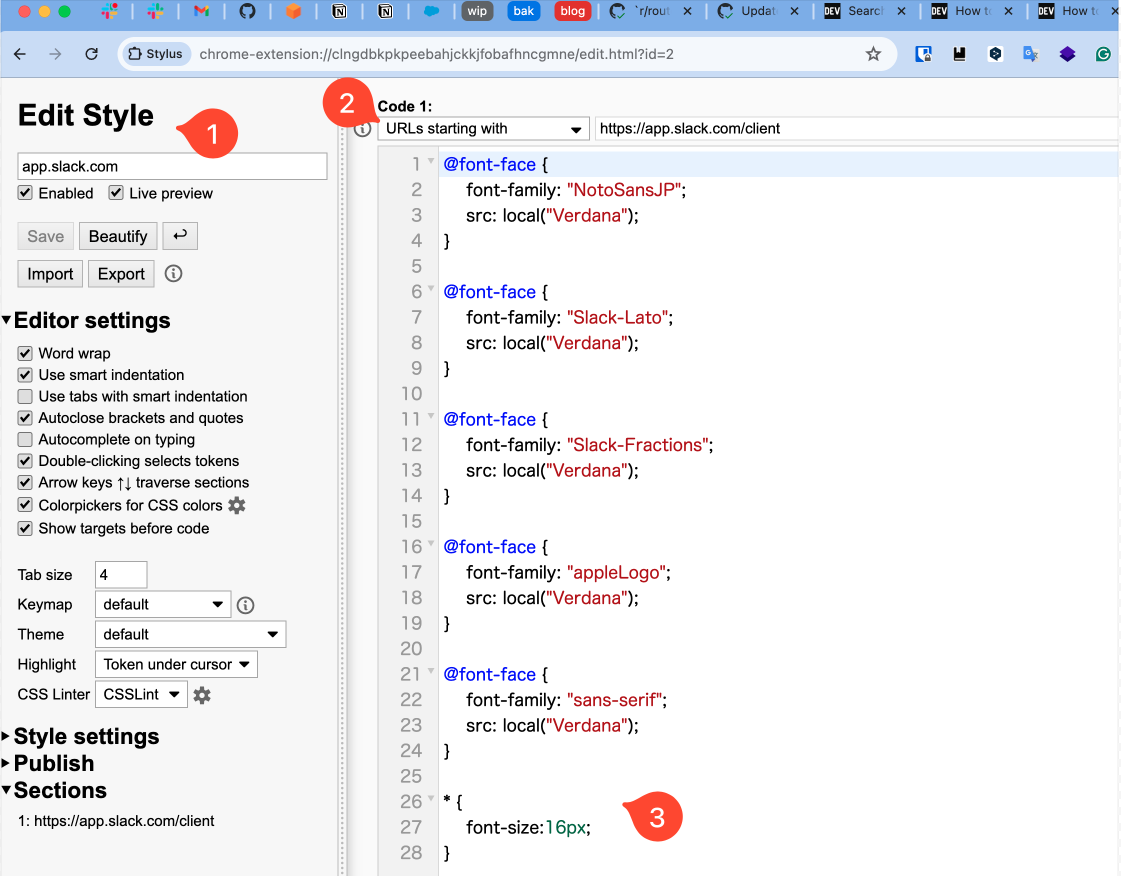
Task: Click the applies-to URL field
Action: pyautogui.click(x=856, y=129)
